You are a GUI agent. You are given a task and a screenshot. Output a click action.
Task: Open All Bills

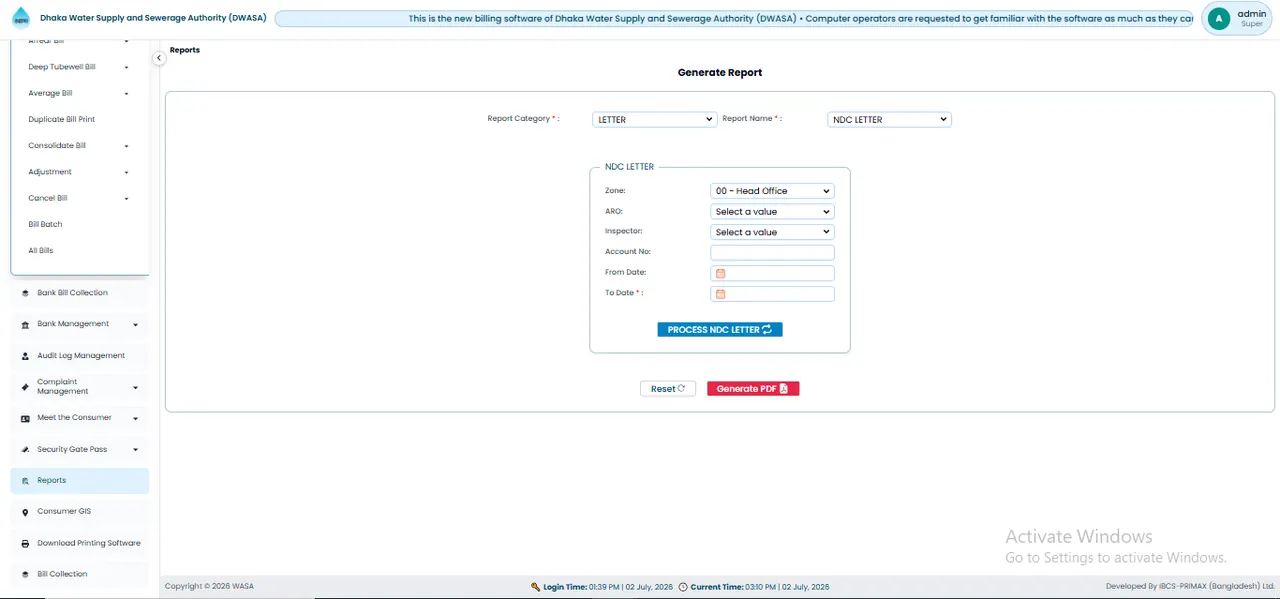click(x=41, y=251)
